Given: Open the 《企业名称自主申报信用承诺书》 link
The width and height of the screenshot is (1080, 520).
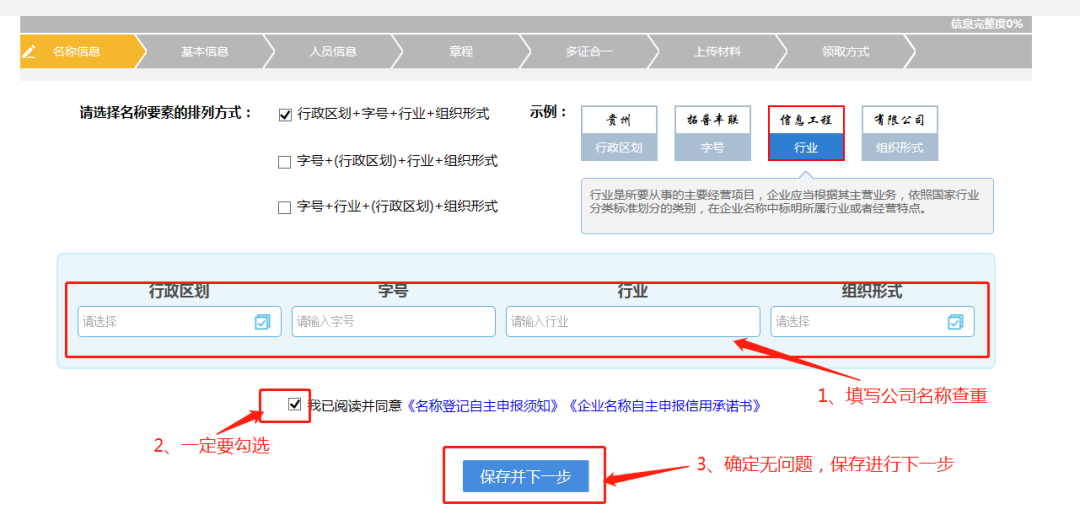Looking at the screenshot, I should [666, 406].
